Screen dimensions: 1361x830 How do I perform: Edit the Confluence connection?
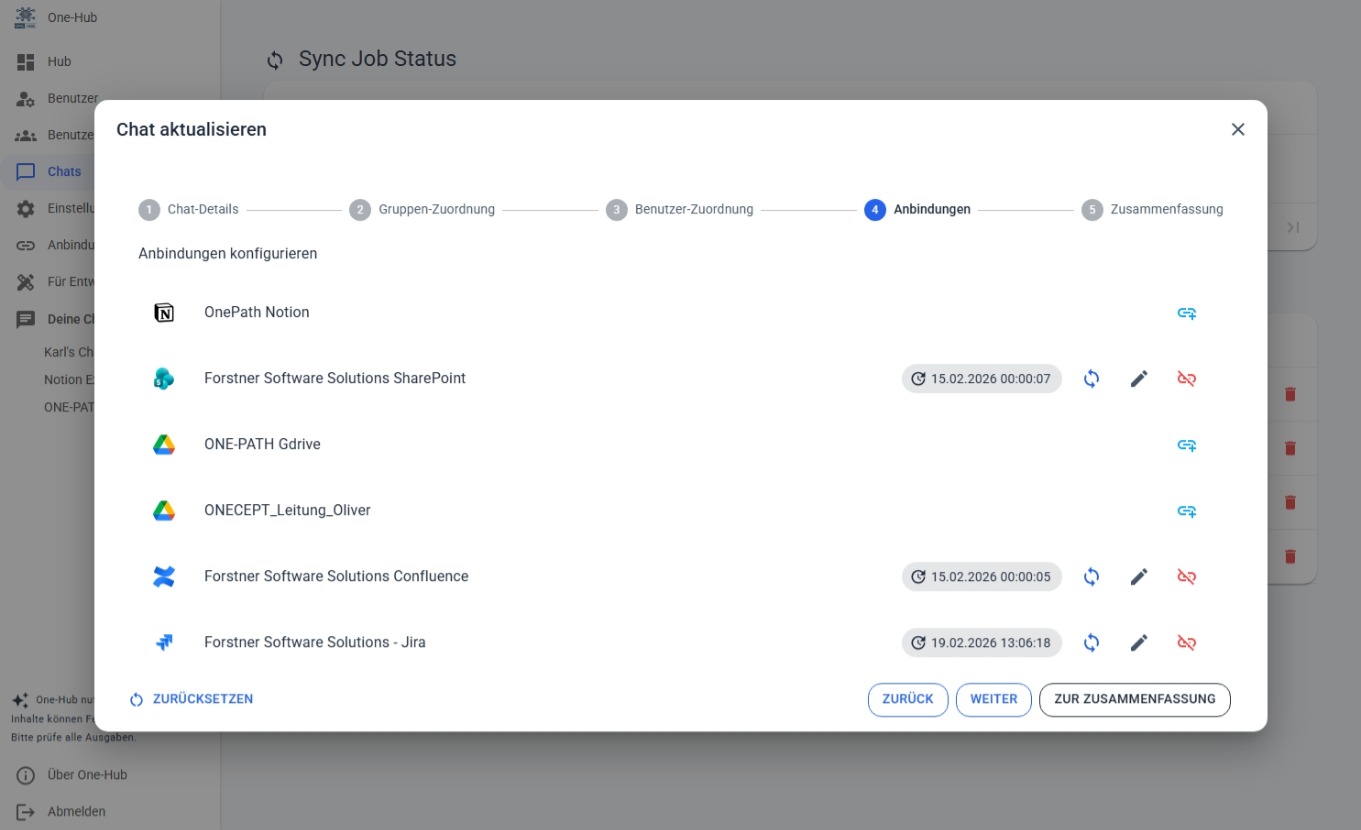point(1138,577)
